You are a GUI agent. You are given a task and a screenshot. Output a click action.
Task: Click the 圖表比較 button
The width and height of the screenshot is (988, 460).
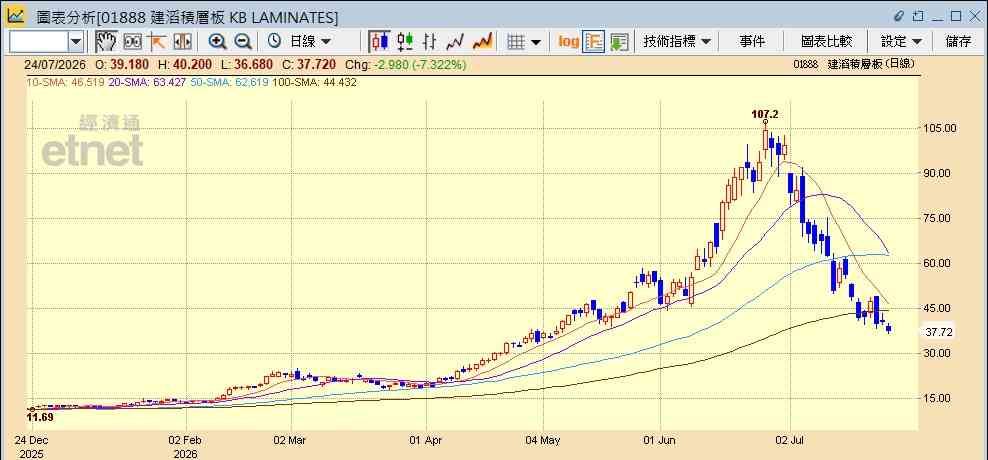tap(827, 42)
